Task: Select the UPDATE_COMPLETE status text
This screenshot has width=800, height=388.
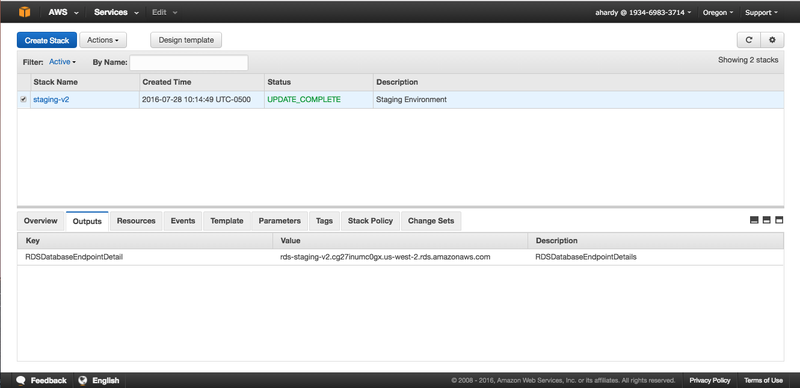Action: click(304, 100)
